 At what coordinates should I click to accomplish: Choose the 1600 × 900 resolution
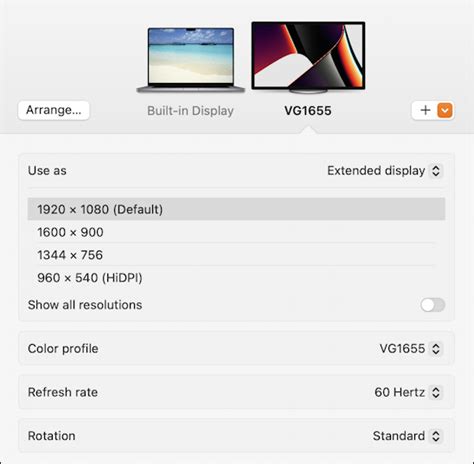click(236, 232)
